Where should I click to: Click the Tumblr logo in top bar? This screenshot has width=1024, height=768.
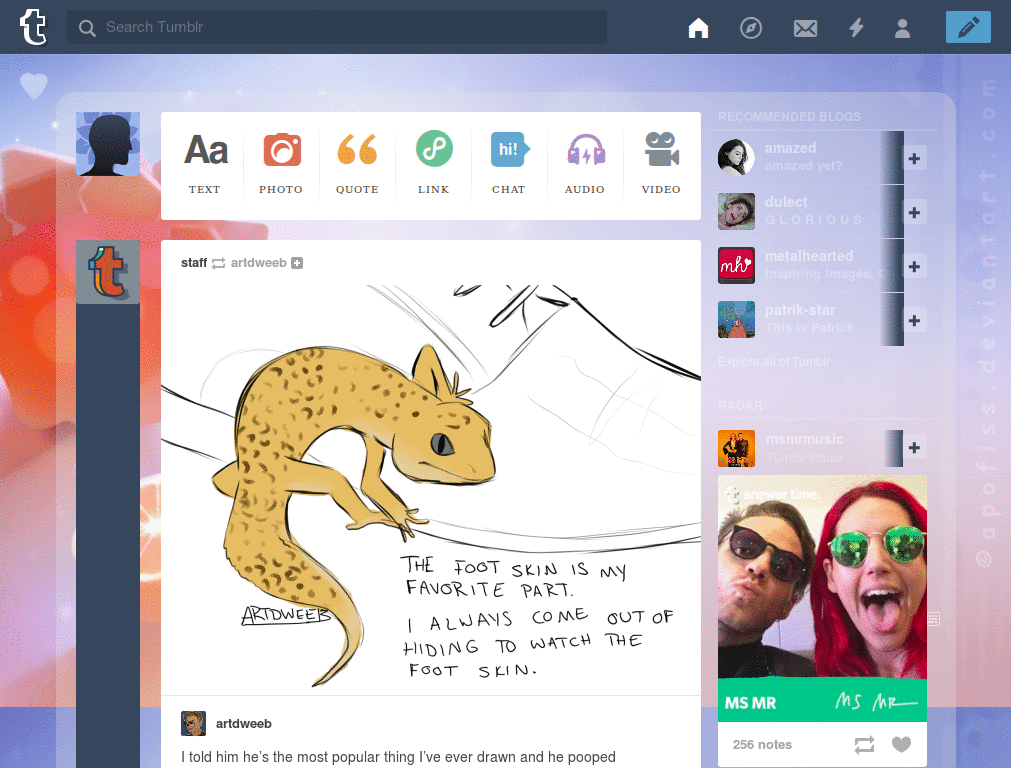(33, 27)
